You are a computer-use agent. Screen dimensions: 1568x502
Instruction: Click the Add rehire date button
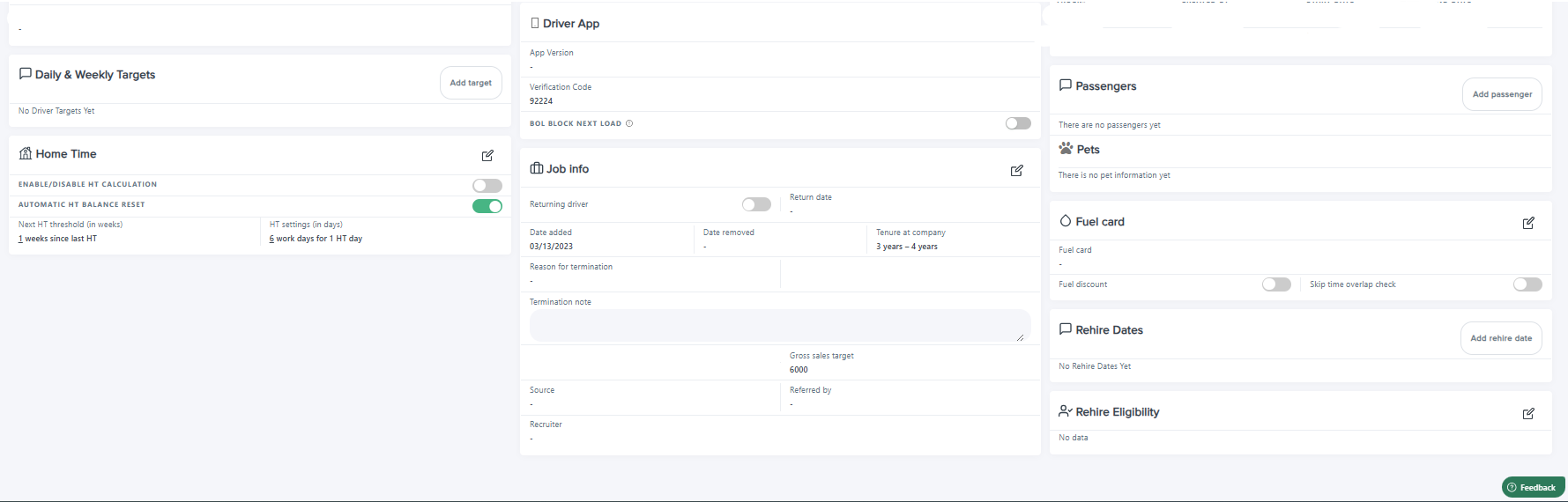coord(1501,338)
